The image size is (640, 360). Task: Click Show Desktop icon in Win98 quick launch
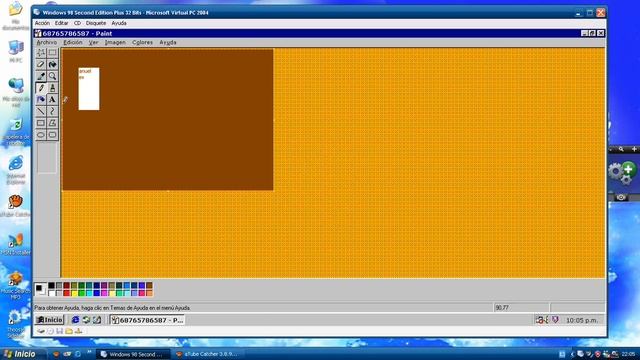click(x=97, y=320)
